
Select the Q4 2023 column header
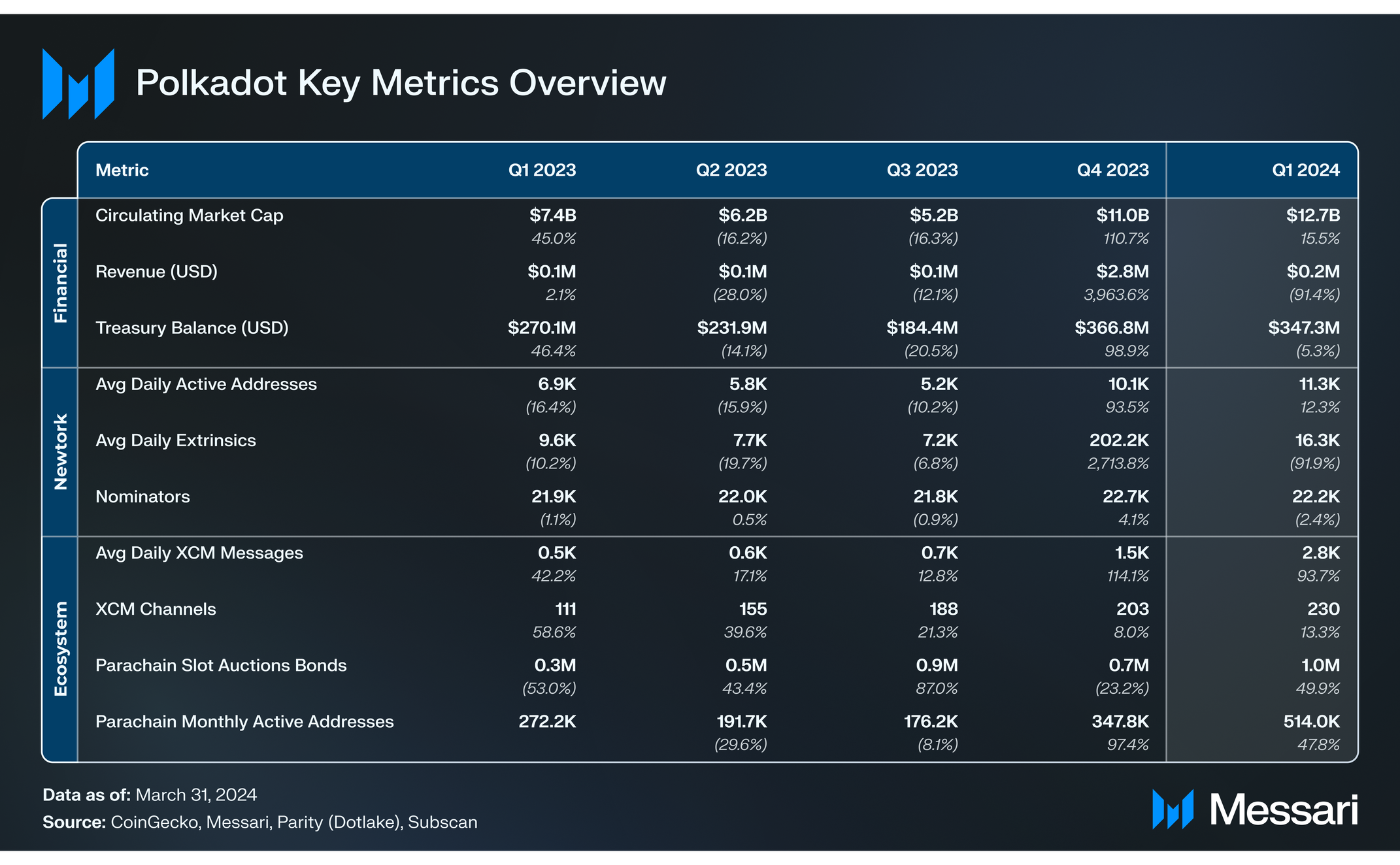[x=1112, y=170]
